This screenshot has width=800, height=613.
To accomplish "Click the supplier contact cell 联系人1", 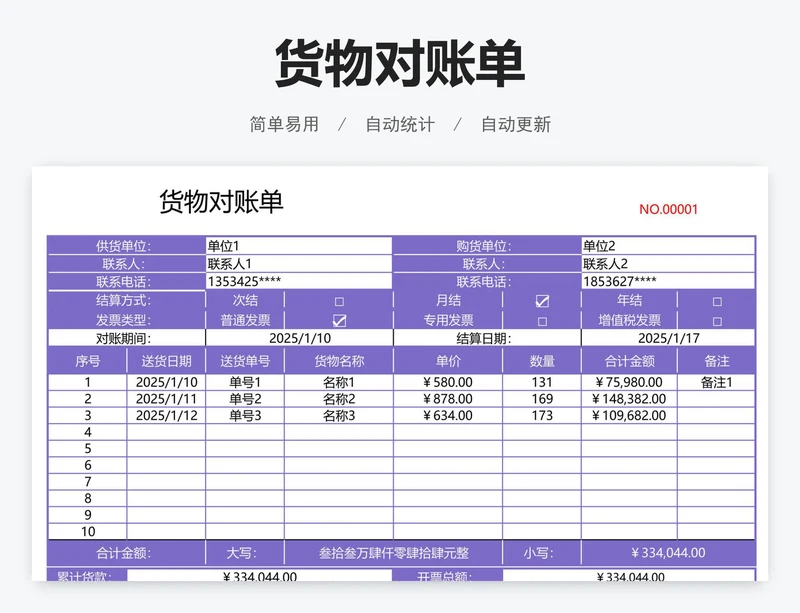I will 299,264.
